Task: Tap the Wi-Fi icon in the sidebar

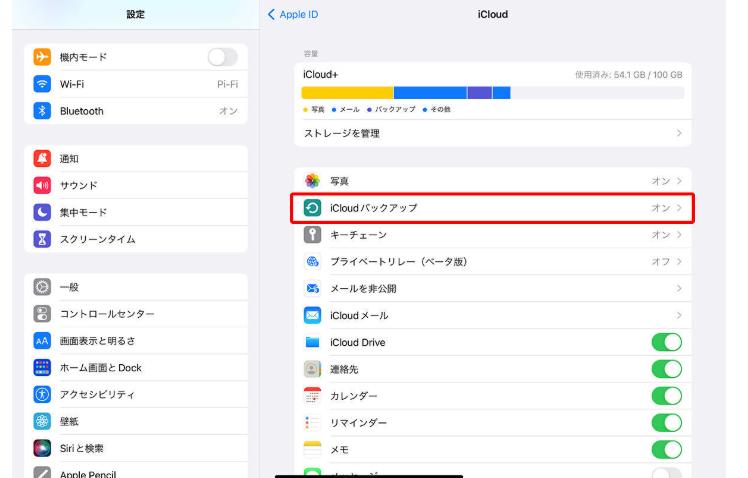Action: tap(42, 84)
